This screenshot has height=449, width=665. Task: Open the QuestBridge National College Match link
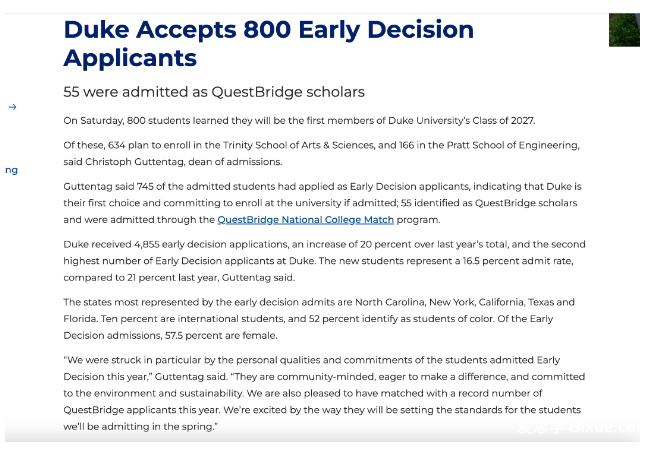[x=305, y=220]
